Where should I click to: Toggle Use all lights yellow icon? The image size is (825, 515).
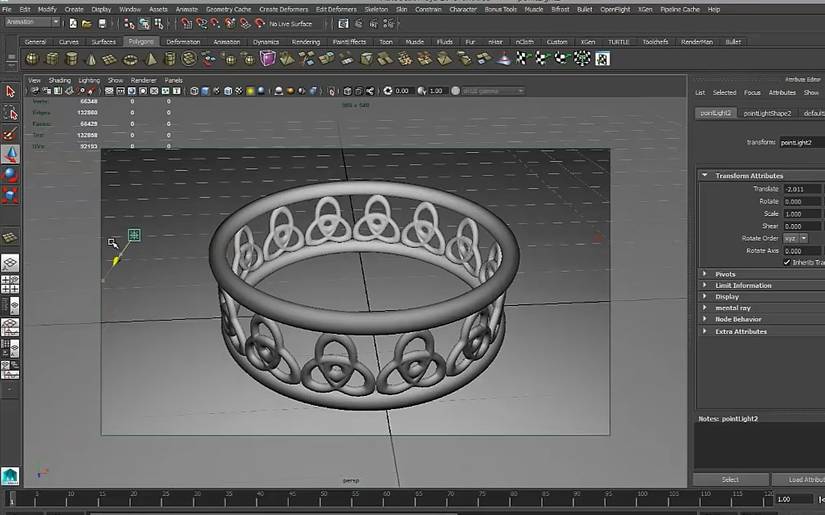point(250,91)
